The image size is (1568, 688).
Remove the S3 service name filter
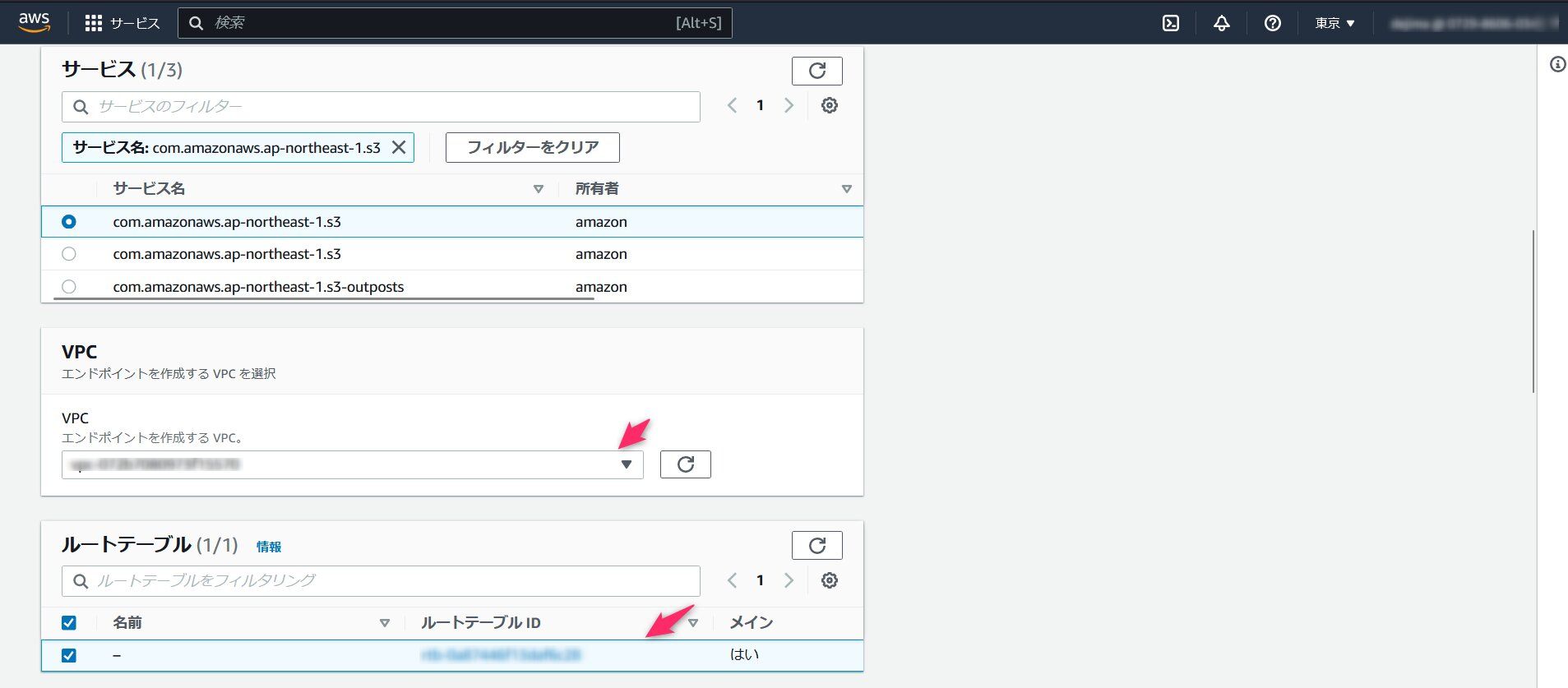coord(399,147)
